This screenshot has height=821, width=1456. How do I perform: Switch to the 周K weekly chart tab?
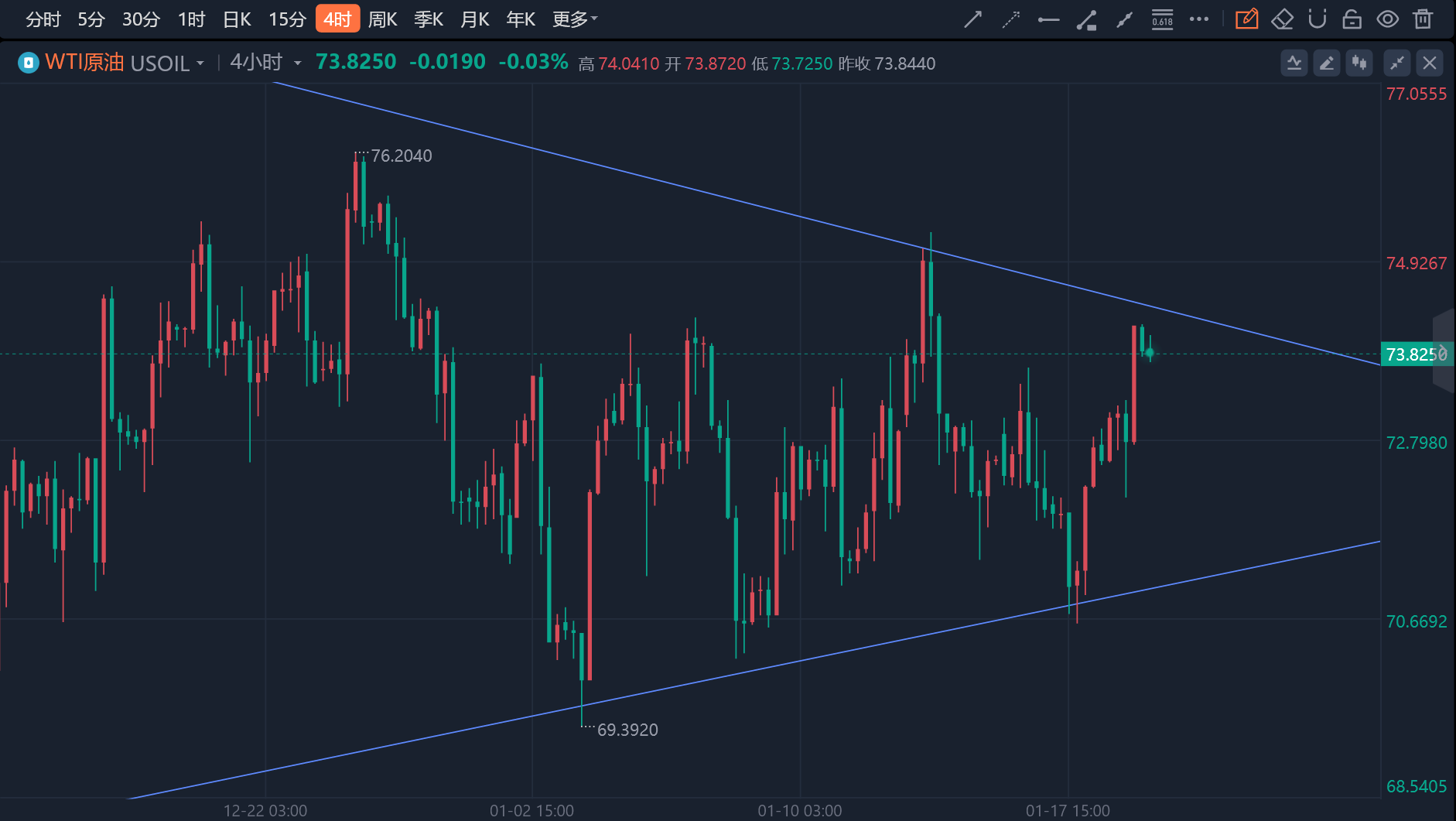382,19
